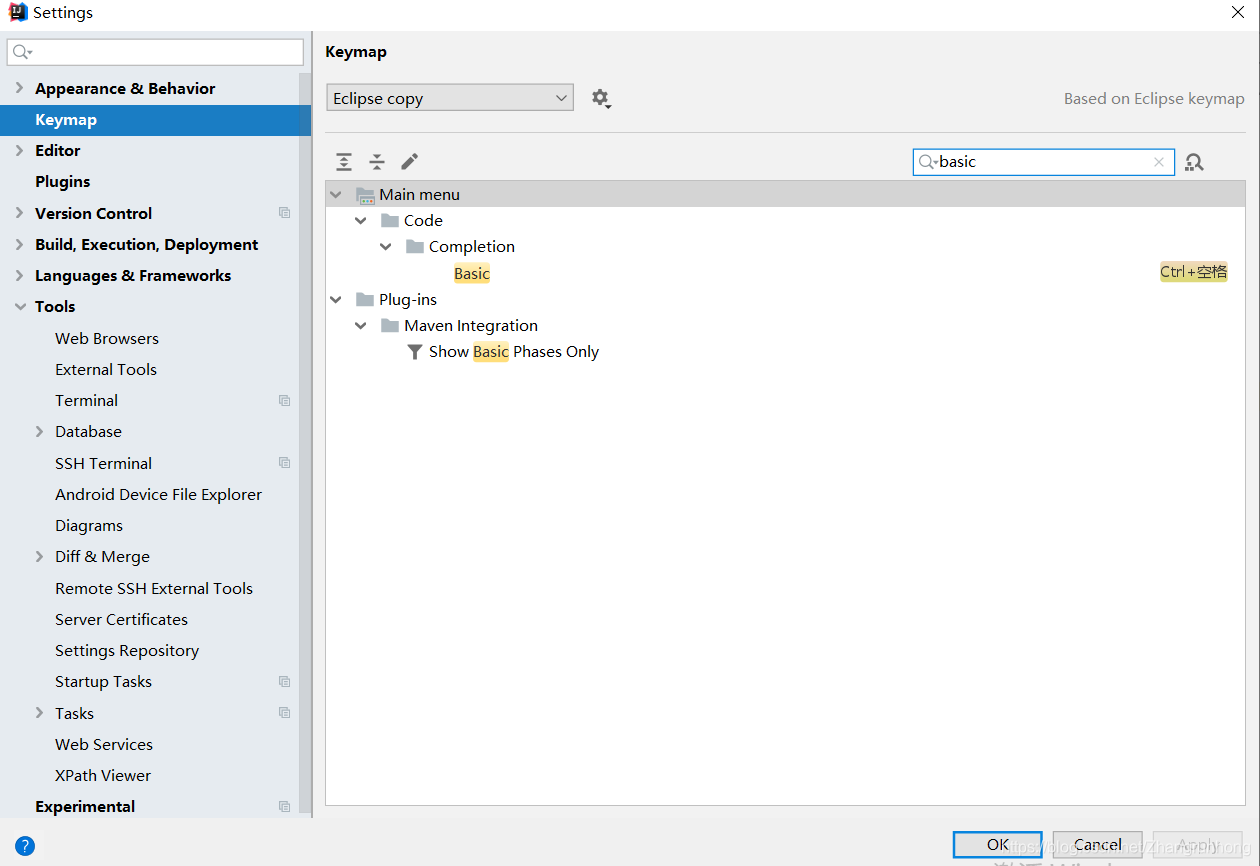
Task: Click the OK button
Action: coord(998,845)
